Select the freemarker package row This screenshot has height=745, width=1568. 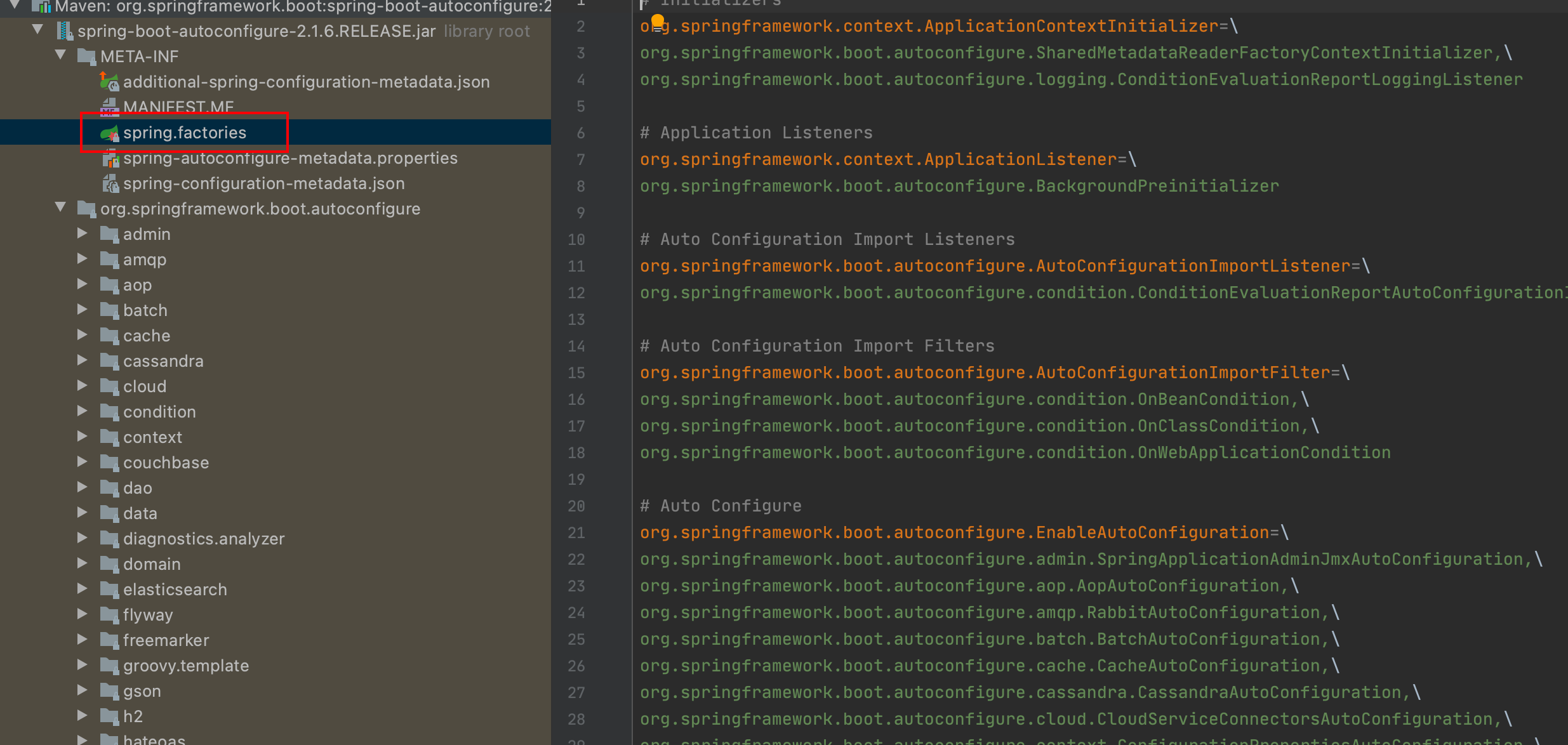point(276,640)
